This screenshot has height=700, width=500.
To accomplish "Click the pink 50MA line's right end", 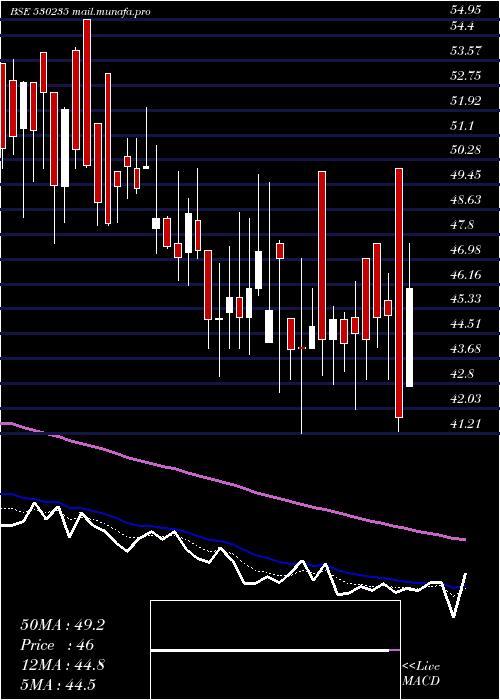I will 463,539.
